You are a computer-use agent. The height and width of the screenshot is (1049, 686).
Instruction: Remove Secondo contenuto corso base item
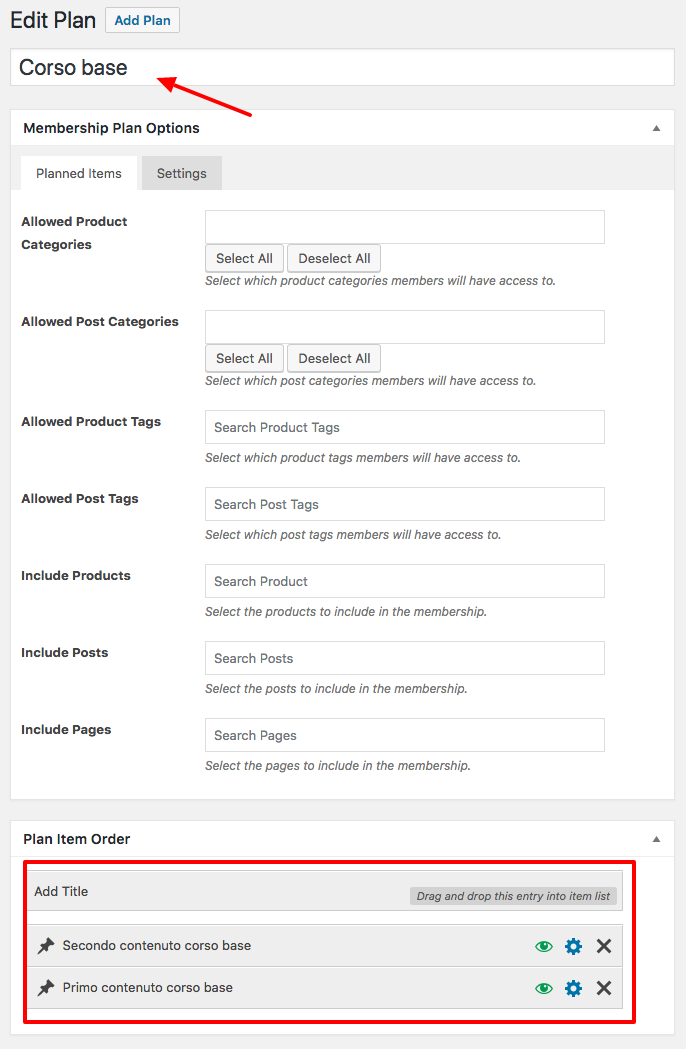604,946
